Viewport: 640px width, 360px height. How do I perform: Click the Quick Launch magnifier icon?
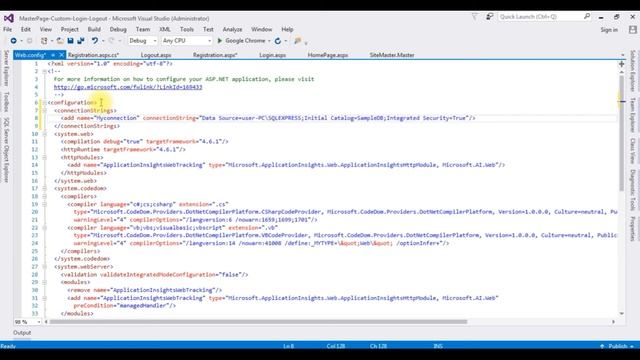587,16
